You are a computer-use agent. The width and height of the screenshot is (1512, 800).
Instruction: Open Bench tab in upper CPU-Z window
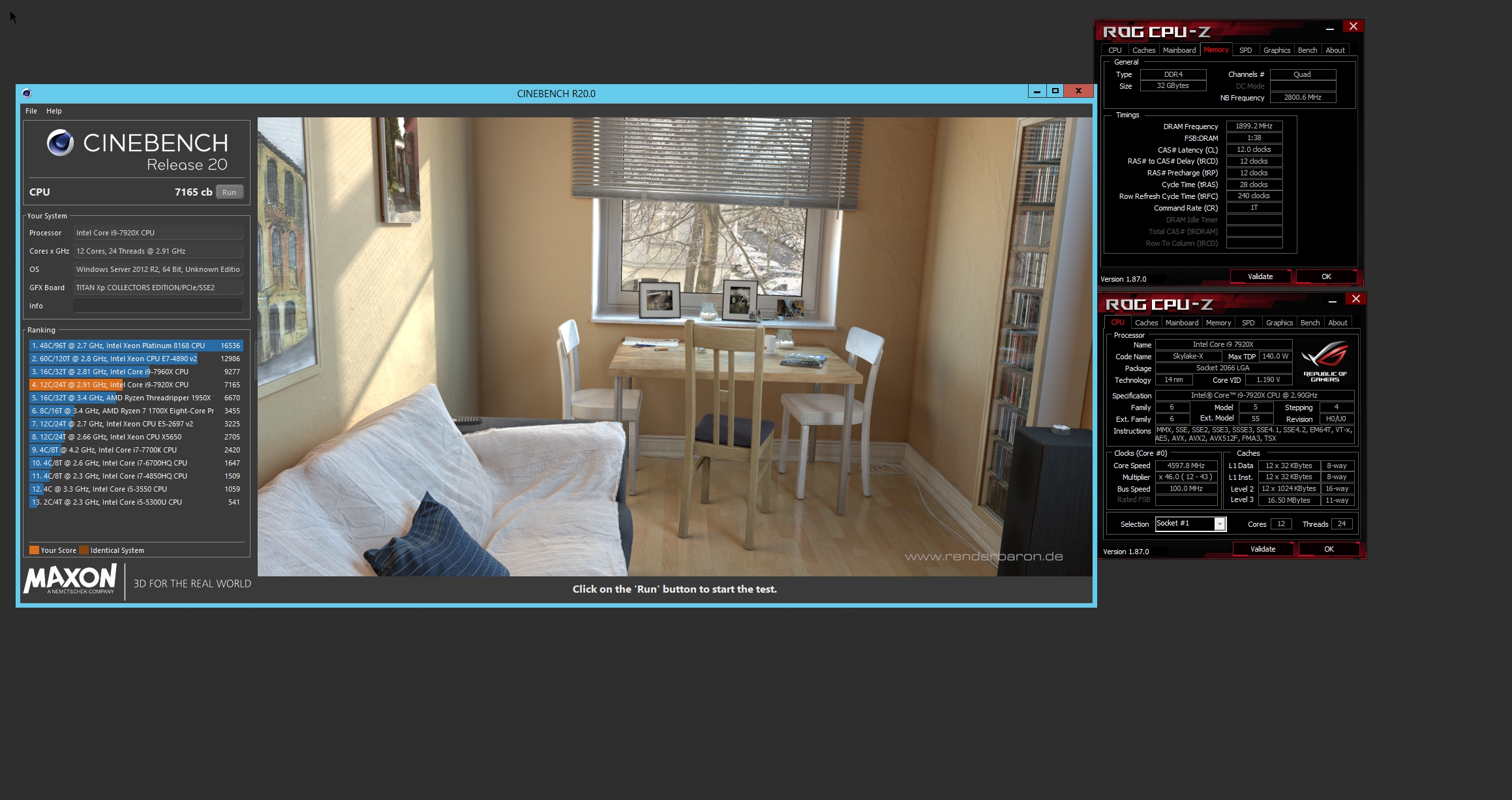[x=1307, y=50]
